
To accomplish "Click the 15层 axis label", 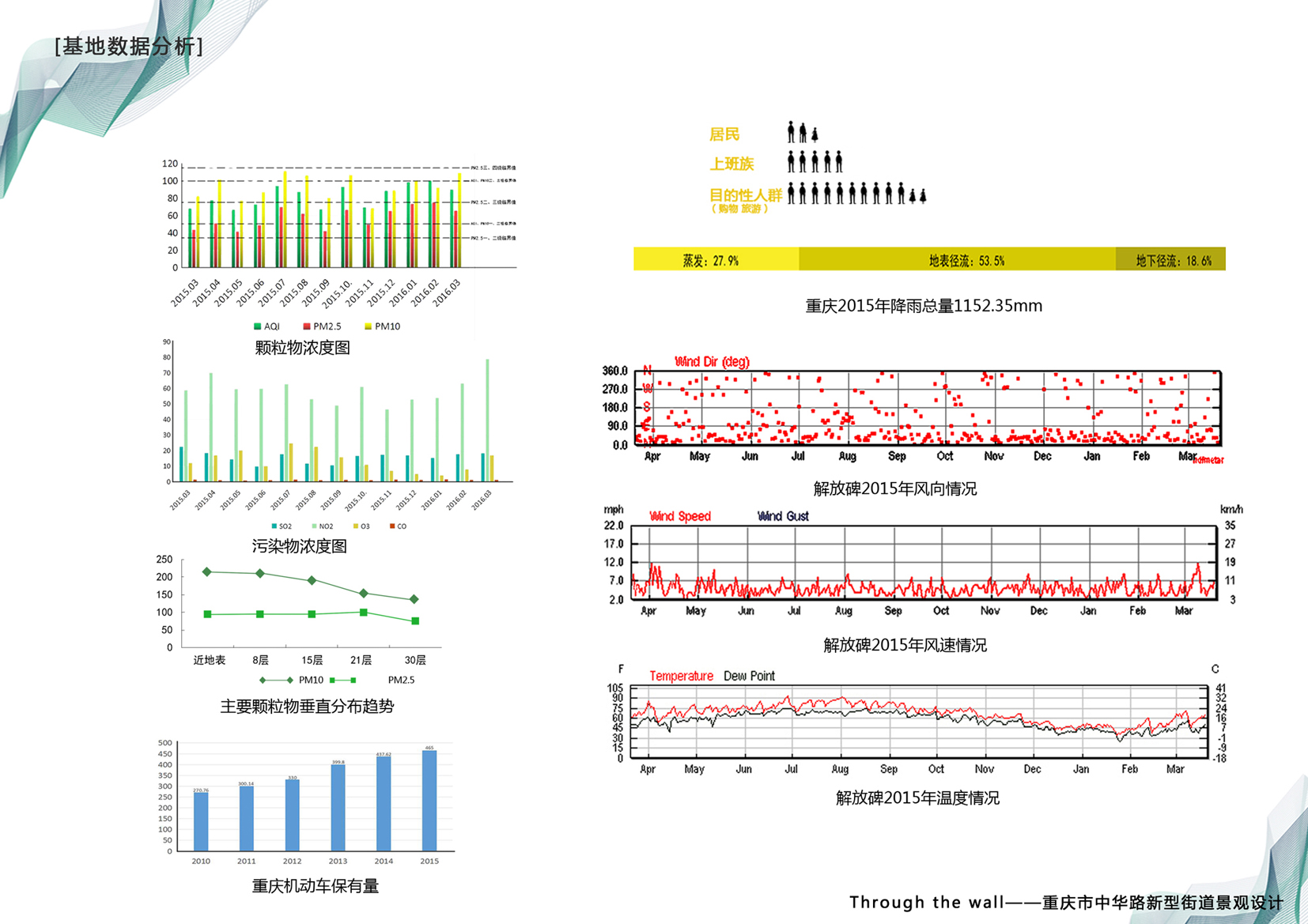I will pos(312,660).
